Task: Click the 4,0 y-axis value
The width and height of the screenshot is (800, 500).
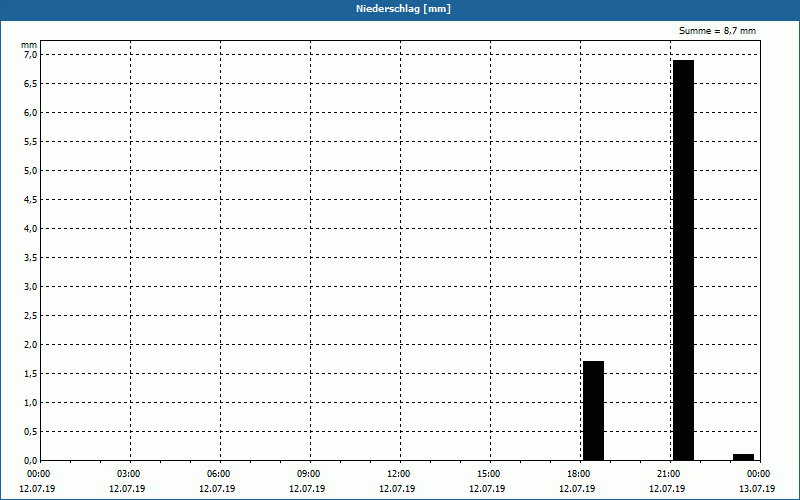Action: pyautogui.click(x=31, y=229)
